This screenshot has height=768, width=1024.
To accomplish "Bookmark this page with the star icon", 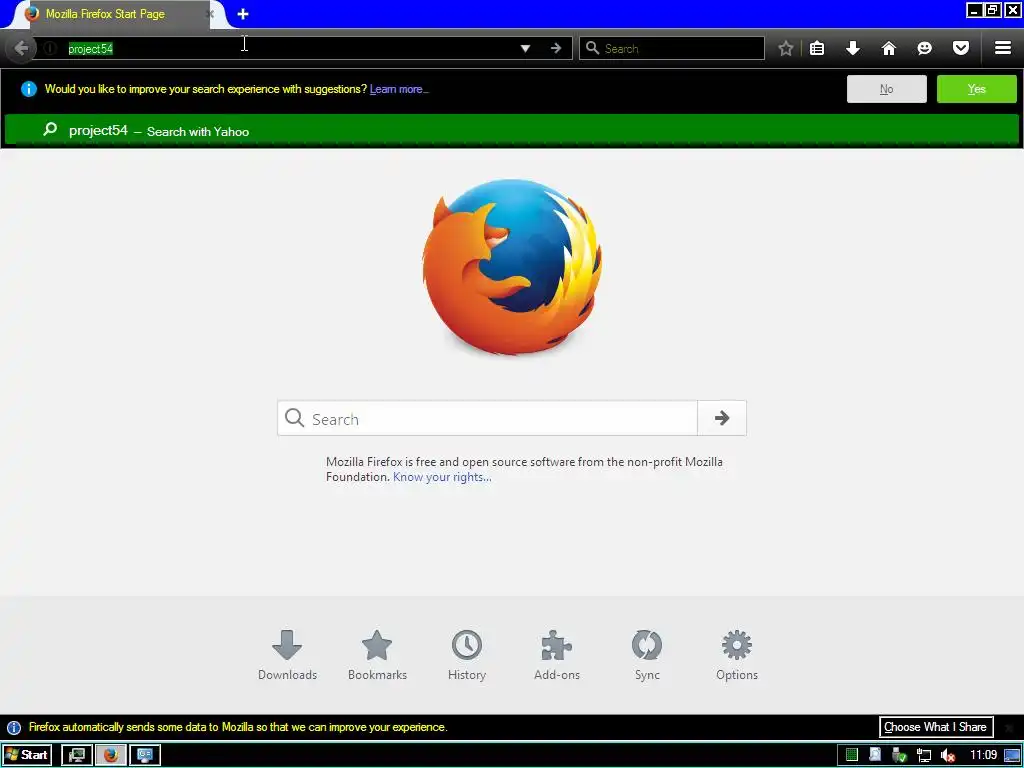I will tap(786, 48).
